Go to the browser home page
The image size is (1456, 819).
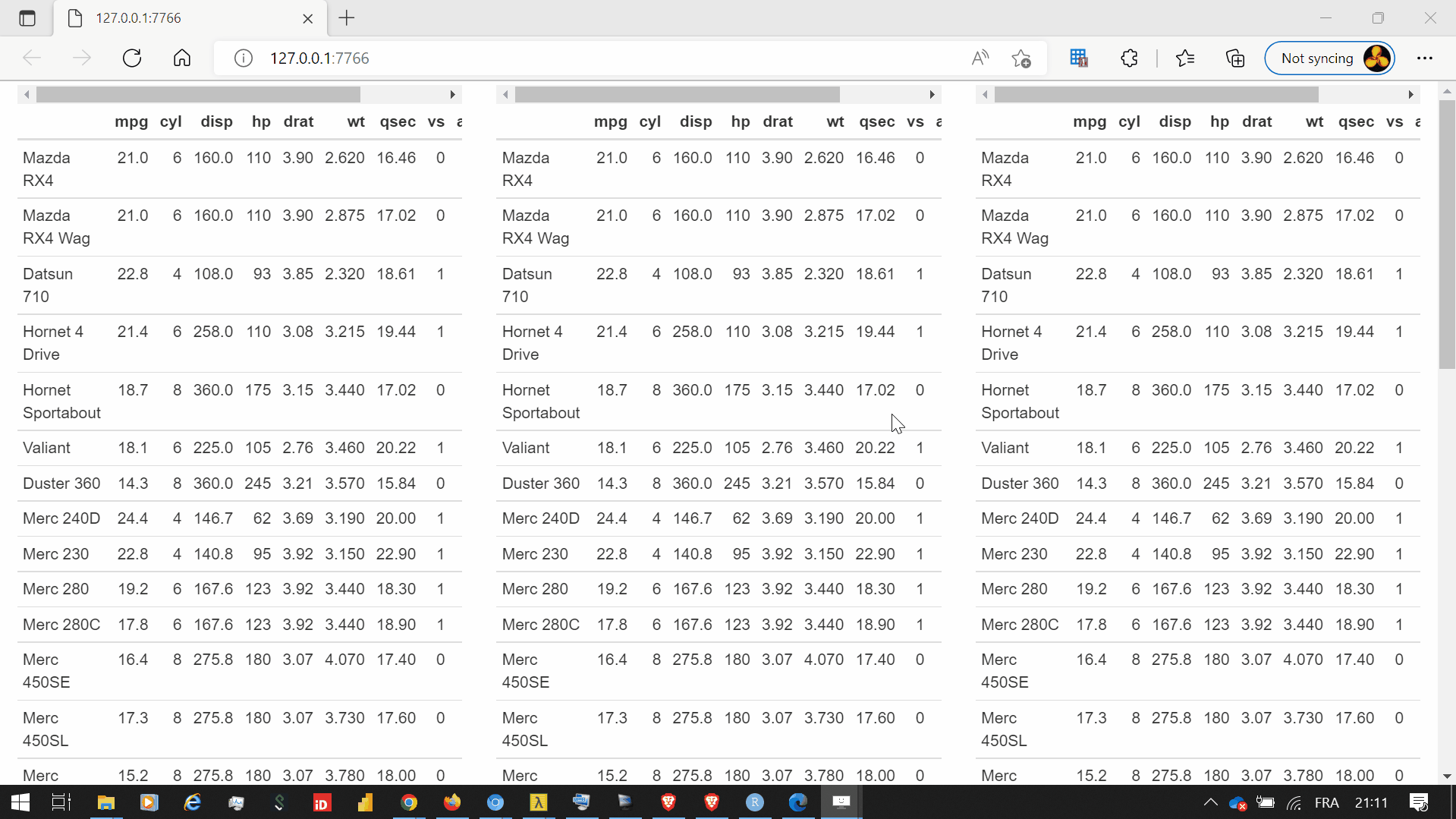click(x=182, y=58)
